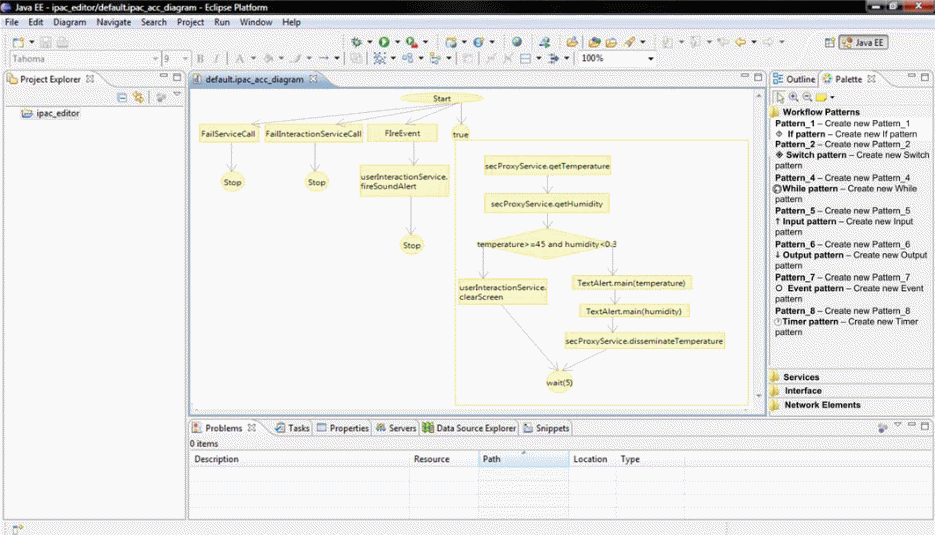Minimize the diagram editor pane
935x535 pixels.
point(745,76)
